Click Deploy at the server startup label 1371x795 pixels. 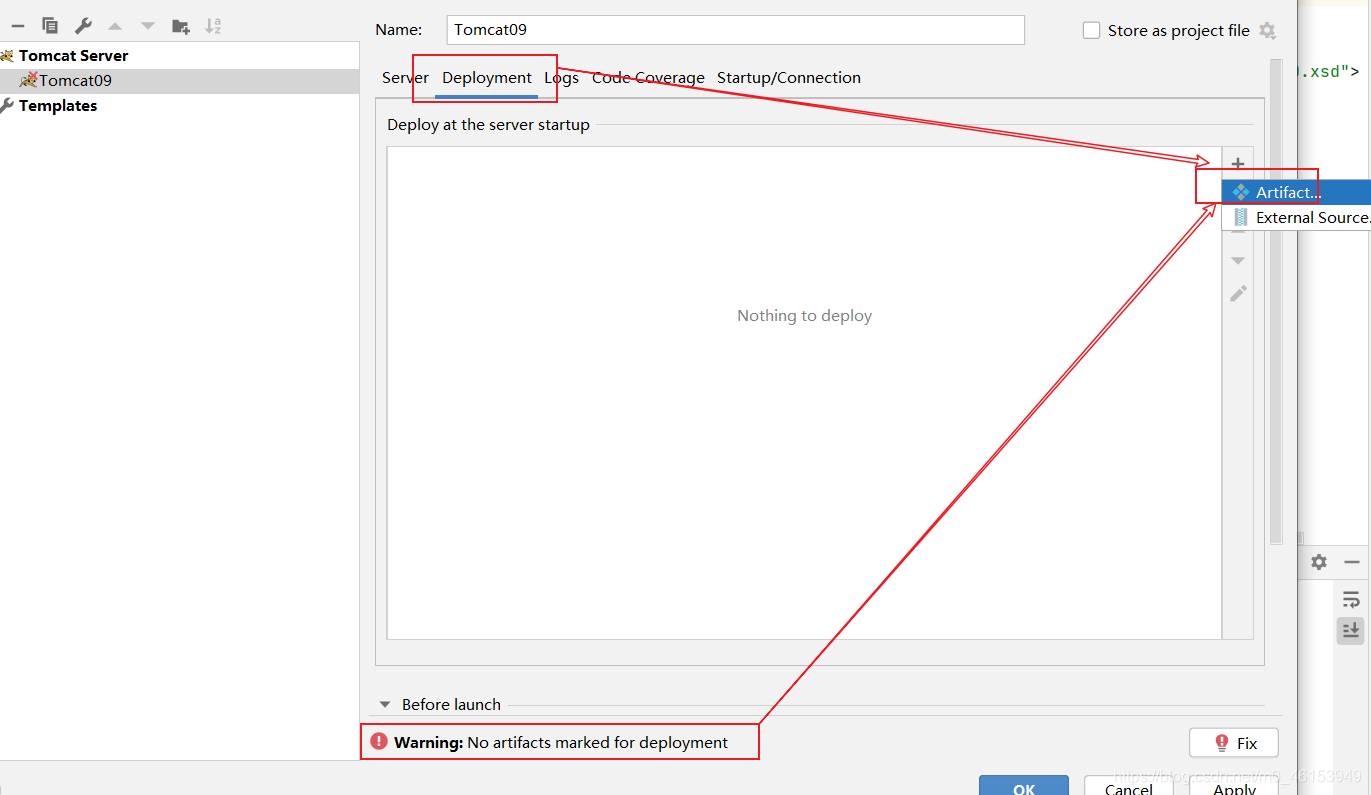click(488, 125)
